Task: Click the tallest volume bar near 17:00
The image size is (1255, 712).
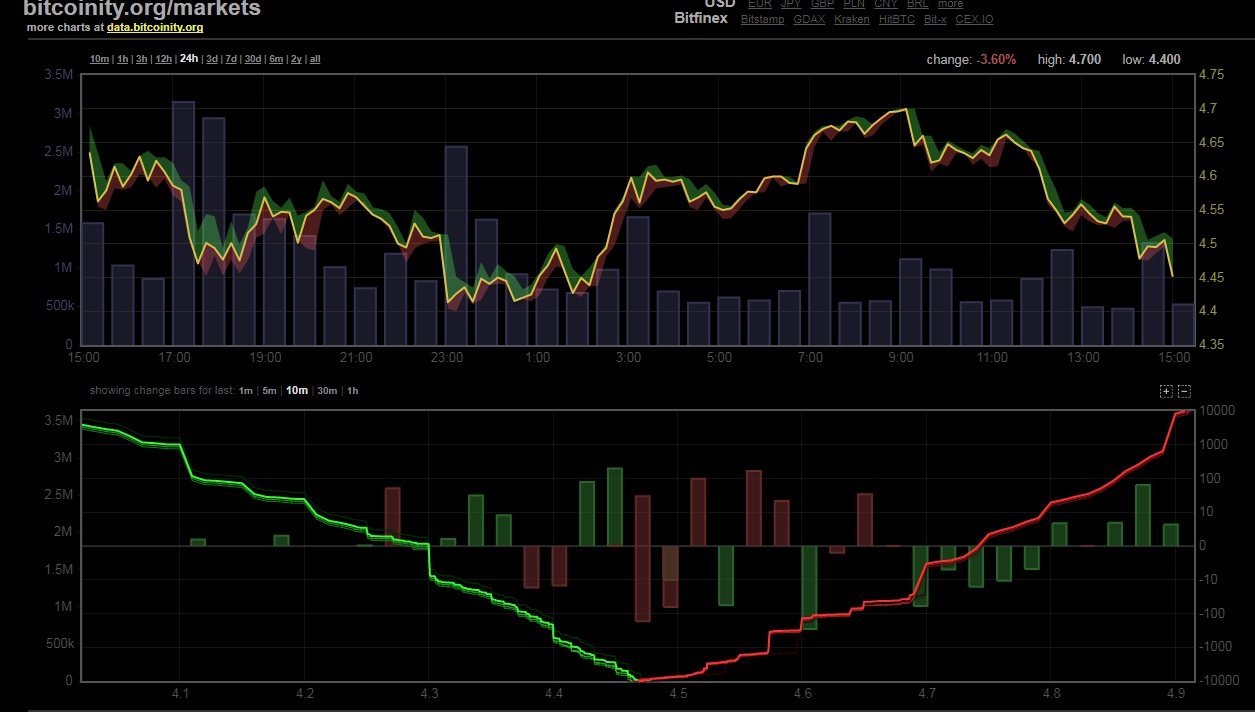Action: click(x=183, y=223)
